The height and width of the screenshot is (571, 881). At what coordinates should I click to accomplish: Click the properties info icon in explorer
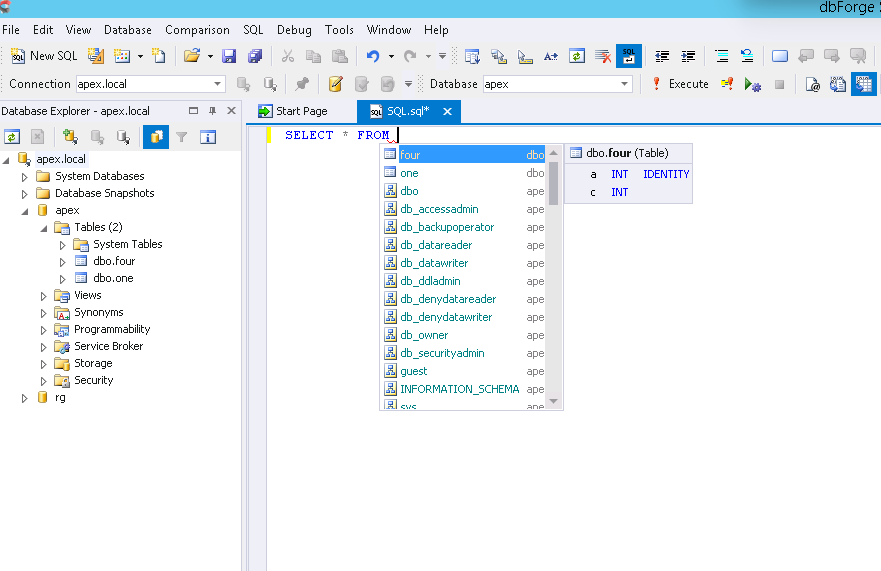[x=208, y=137]
